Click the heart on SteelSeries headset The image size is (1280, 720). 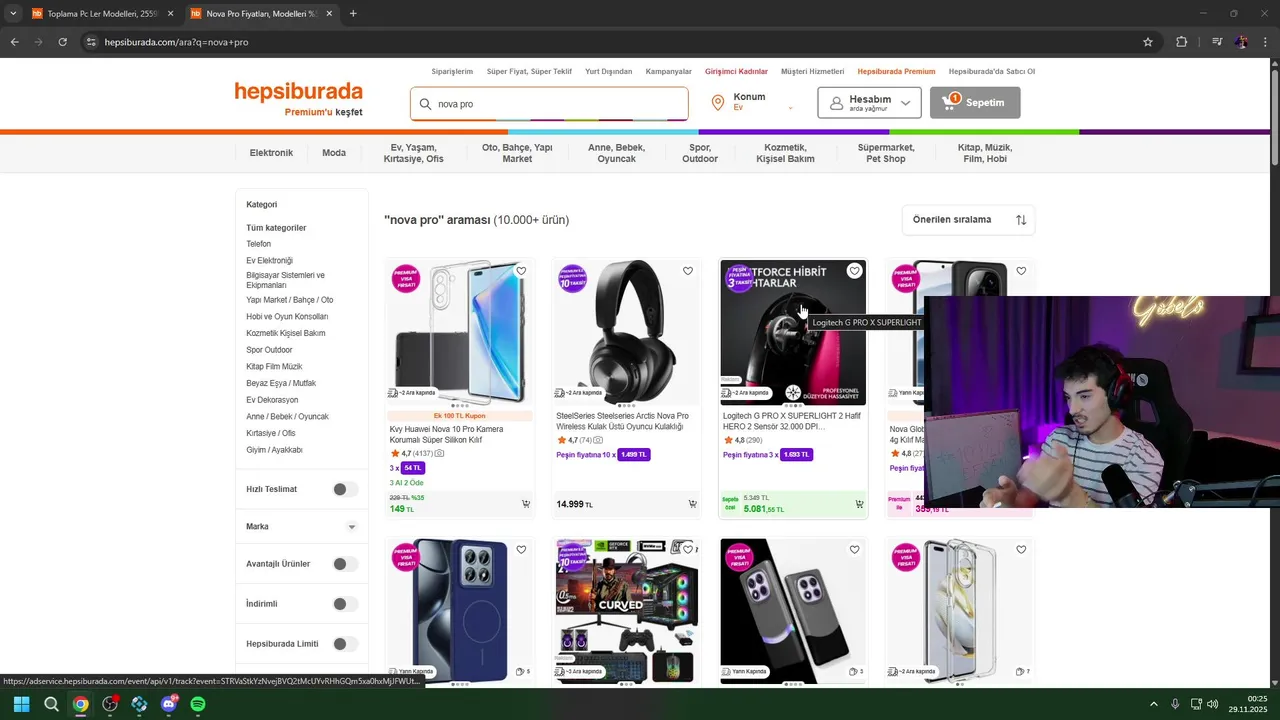pos(688,271)
